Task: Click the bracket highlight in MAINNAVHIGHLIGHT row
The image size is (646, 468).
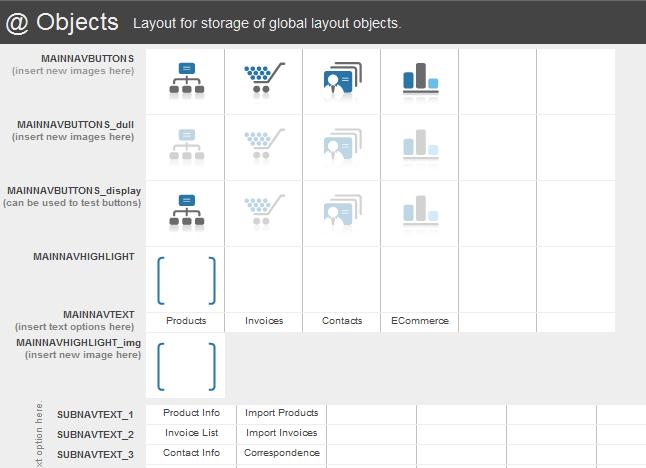Action: pos(185,280)
